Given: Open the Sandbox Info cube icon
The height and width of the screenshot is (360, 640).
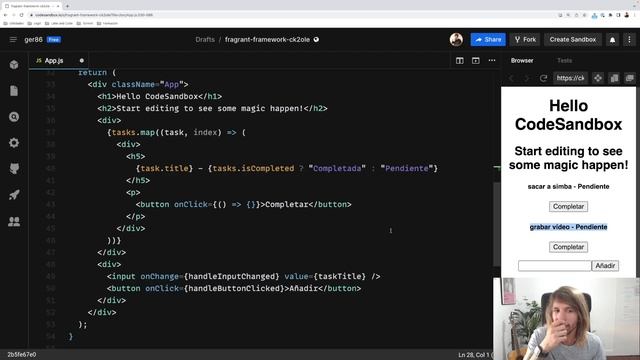Looking at the screenshot, I should coord(14,64).
